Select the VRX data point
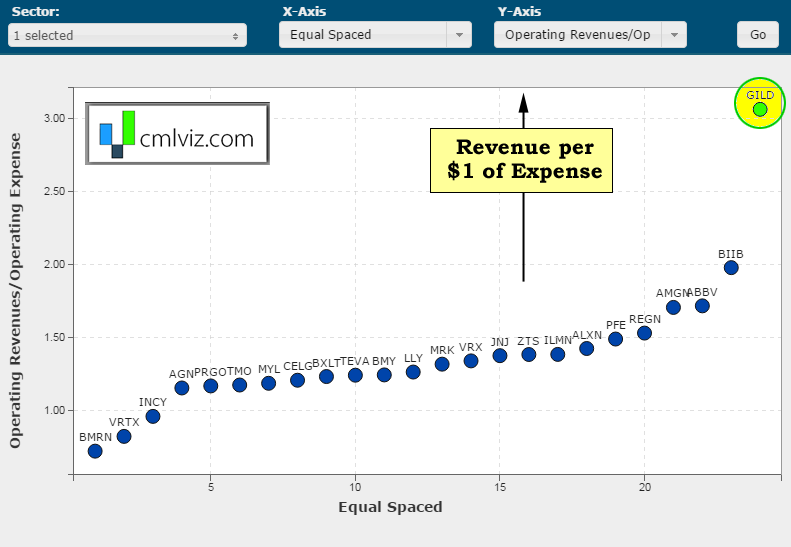Image resolution: width=791 pixels, height=547 pixels. pos(471,361)
